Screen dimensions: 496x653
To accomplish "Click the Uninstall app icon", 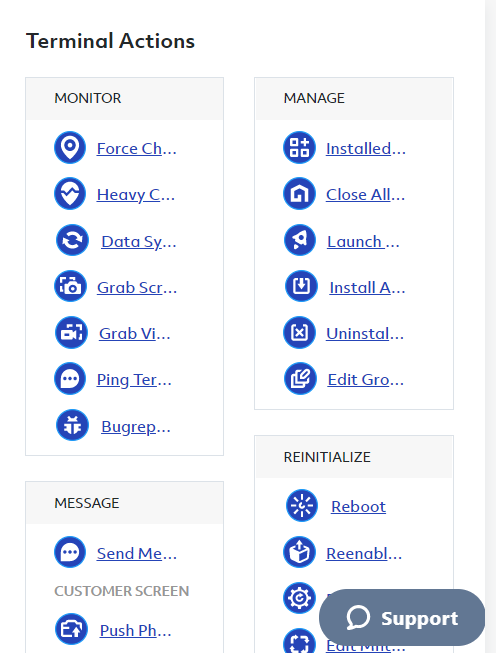I will pos(299,333).
